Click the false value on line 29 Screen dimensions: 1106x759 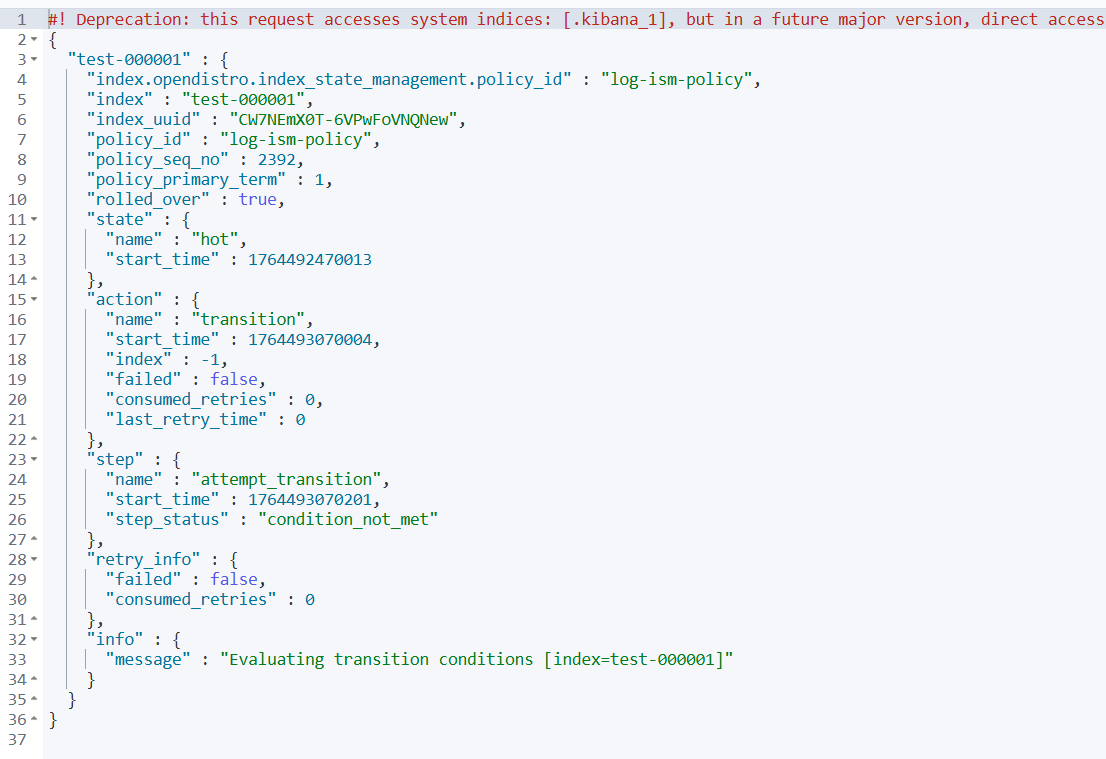pyautogui.click(x=234, y=579)
